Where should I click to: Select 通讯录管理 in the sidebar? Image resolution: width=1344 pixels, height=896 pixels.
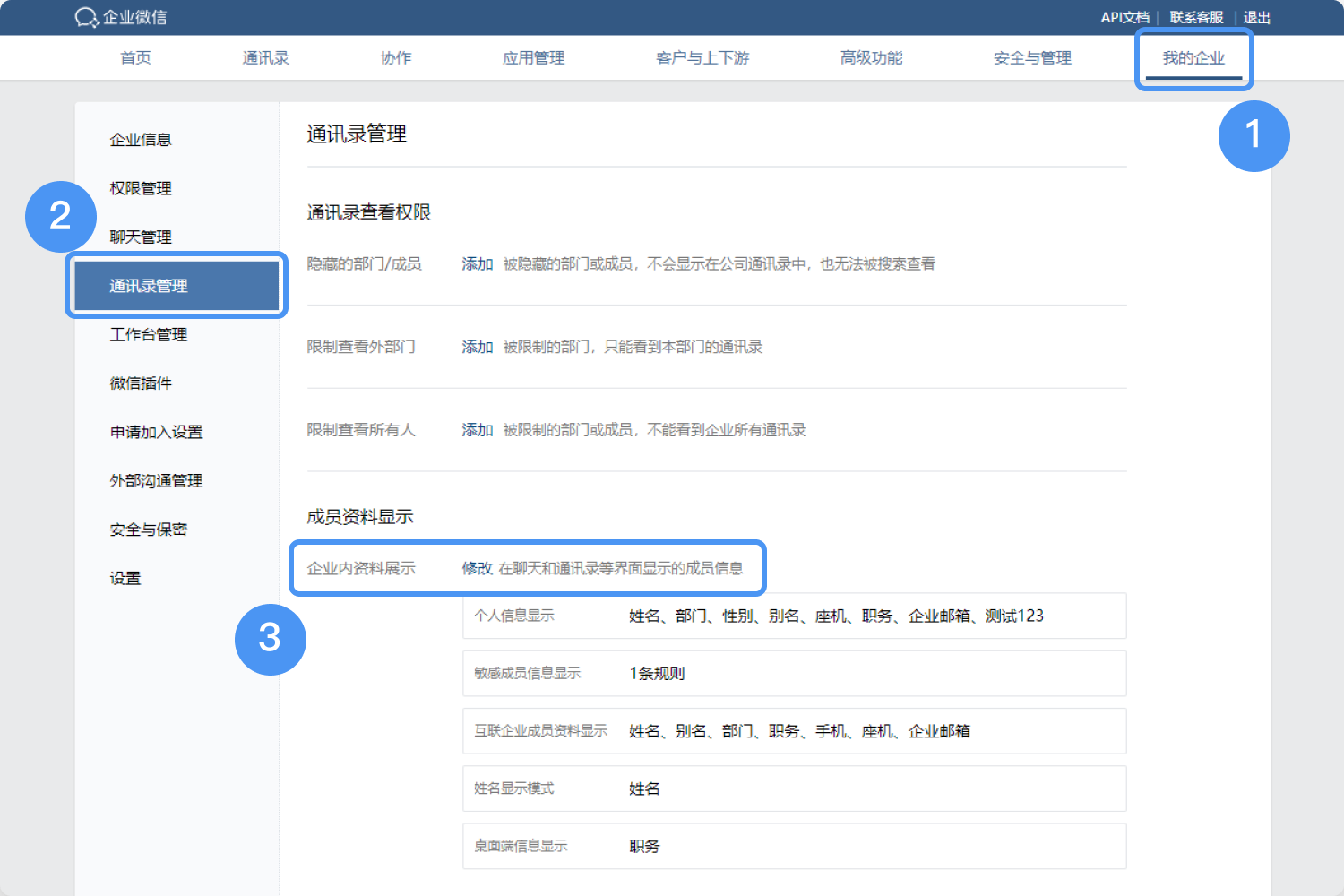pos(177,286)
